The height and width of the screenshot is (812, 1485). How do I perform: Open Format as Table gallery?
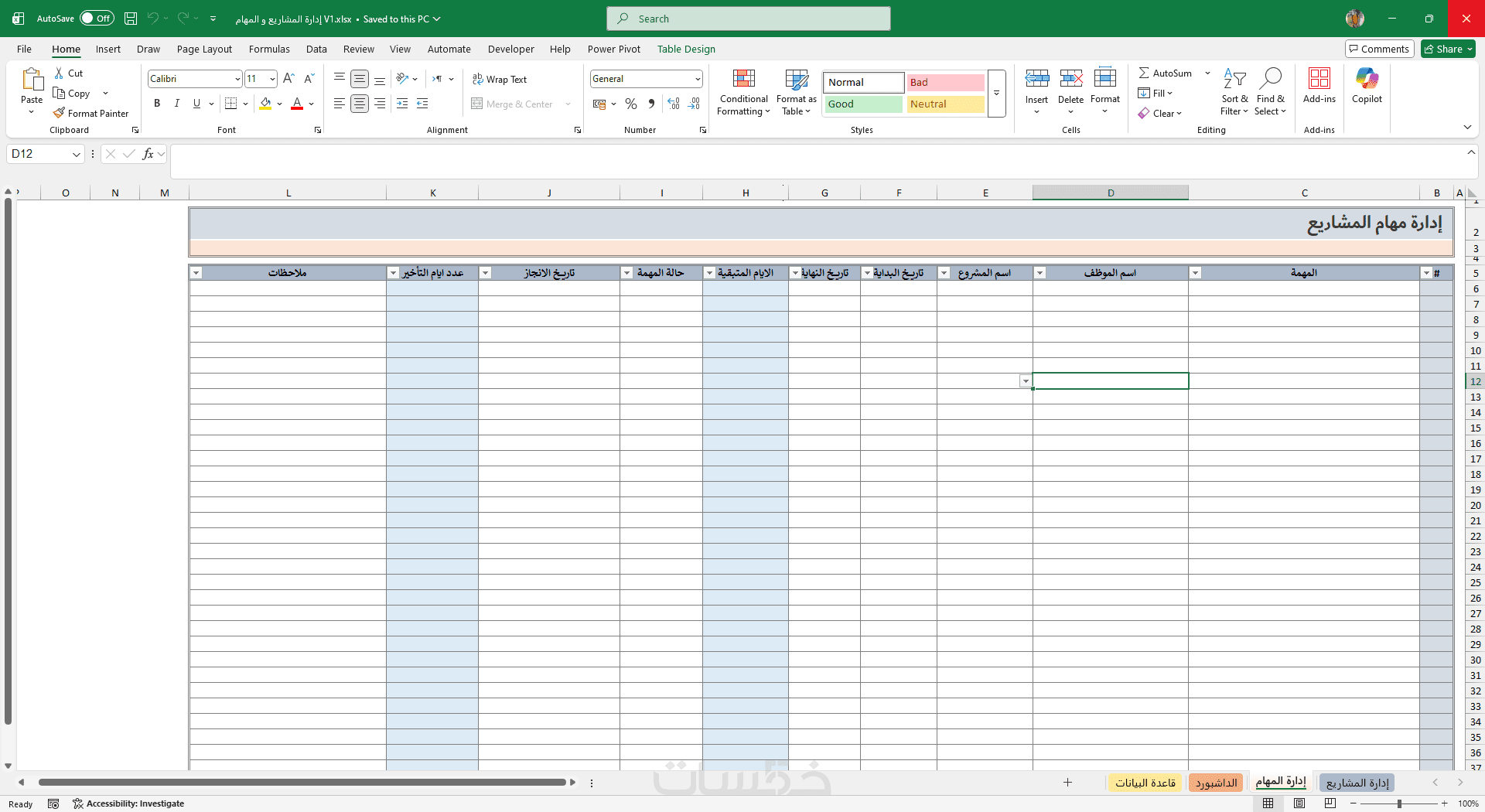(x=797, y=92)
